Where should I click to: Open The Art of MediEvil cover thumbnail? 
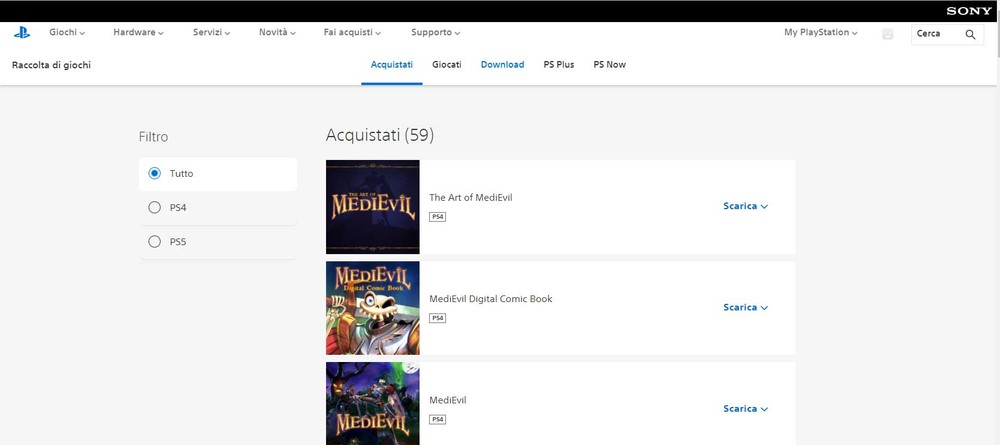[372, 207]
